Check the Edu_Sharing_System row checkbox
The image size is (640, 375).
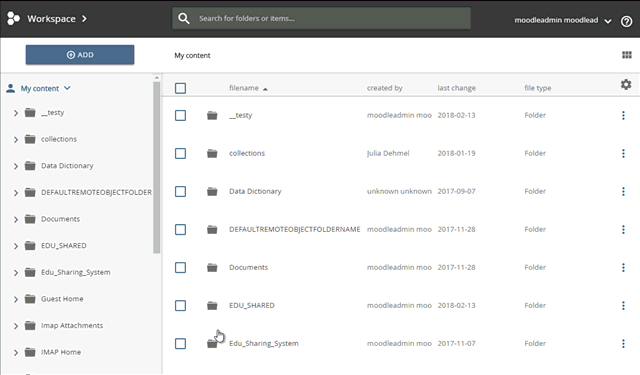180,344
